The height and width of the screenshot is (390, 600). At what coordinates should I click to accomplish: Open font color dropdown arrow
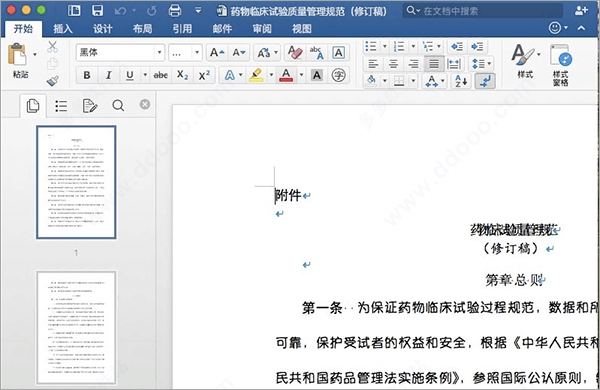[x=302, y=75]
